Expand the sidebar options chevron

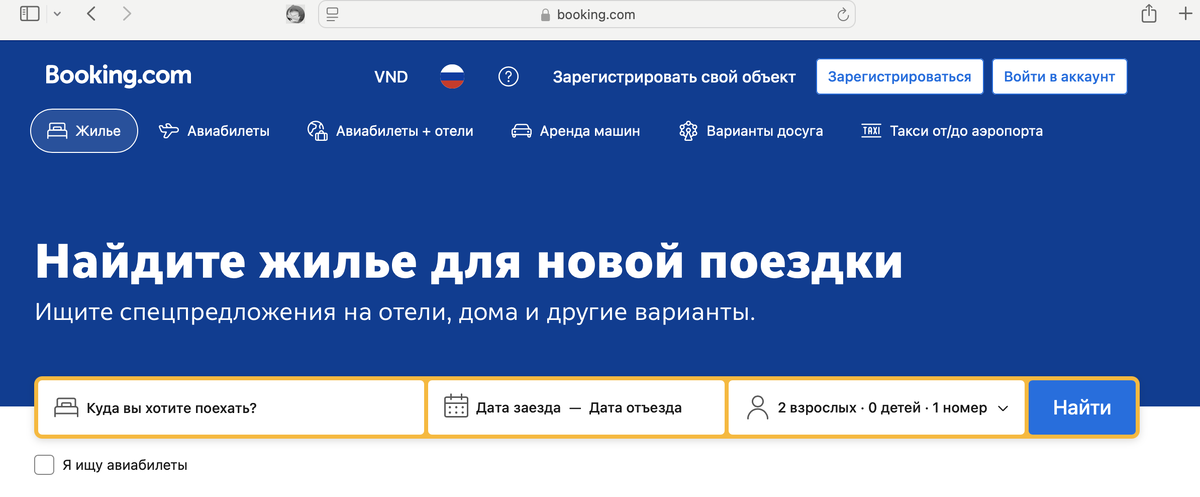tap(56, 14)
